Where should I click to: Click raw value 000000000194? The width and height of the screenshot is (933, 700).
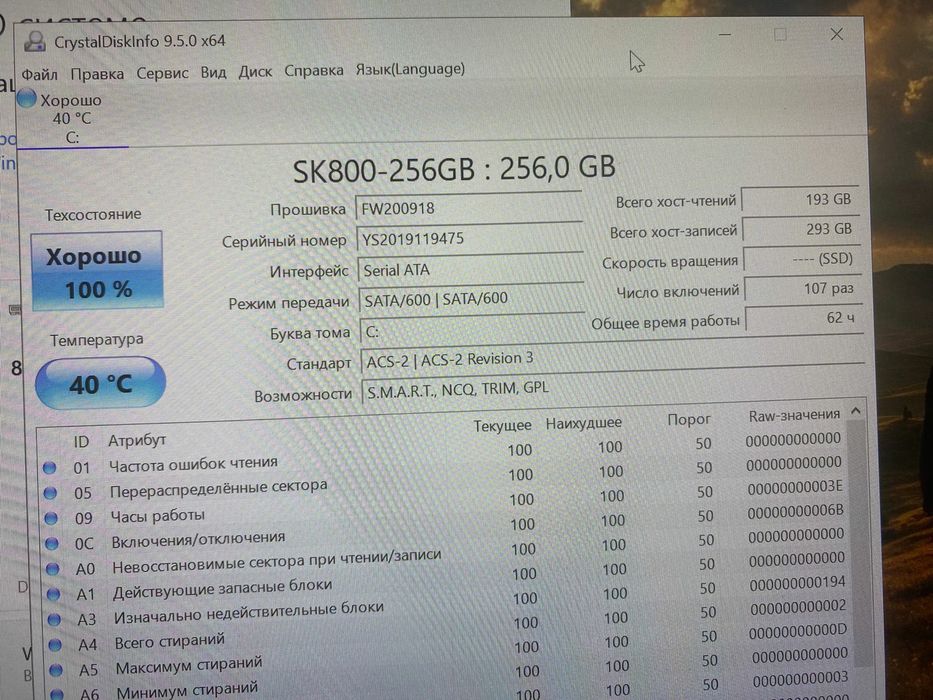coord(797,584)
